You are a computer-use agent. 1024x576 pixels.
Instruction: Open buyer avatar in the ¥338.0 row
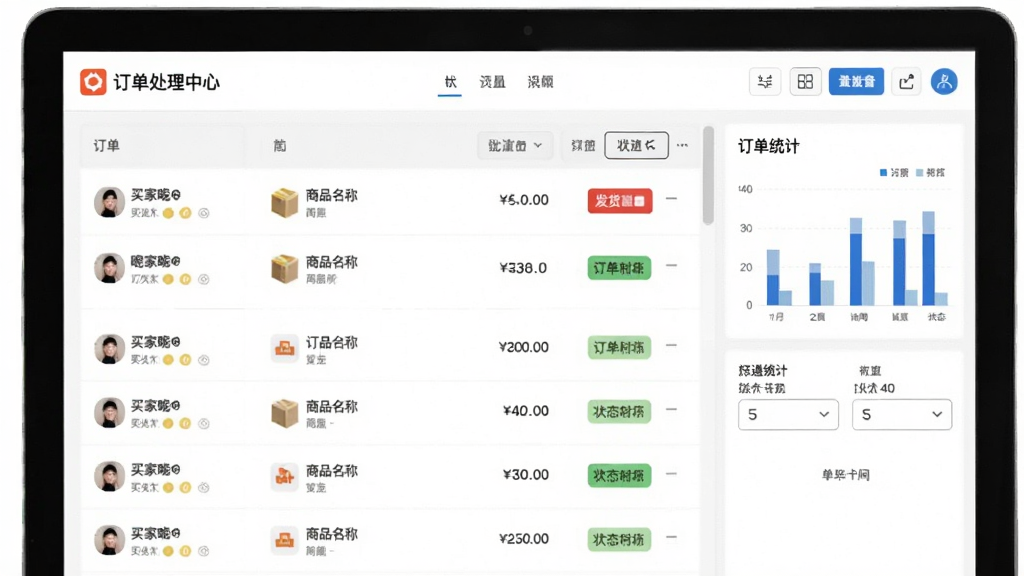coord(109,268)
